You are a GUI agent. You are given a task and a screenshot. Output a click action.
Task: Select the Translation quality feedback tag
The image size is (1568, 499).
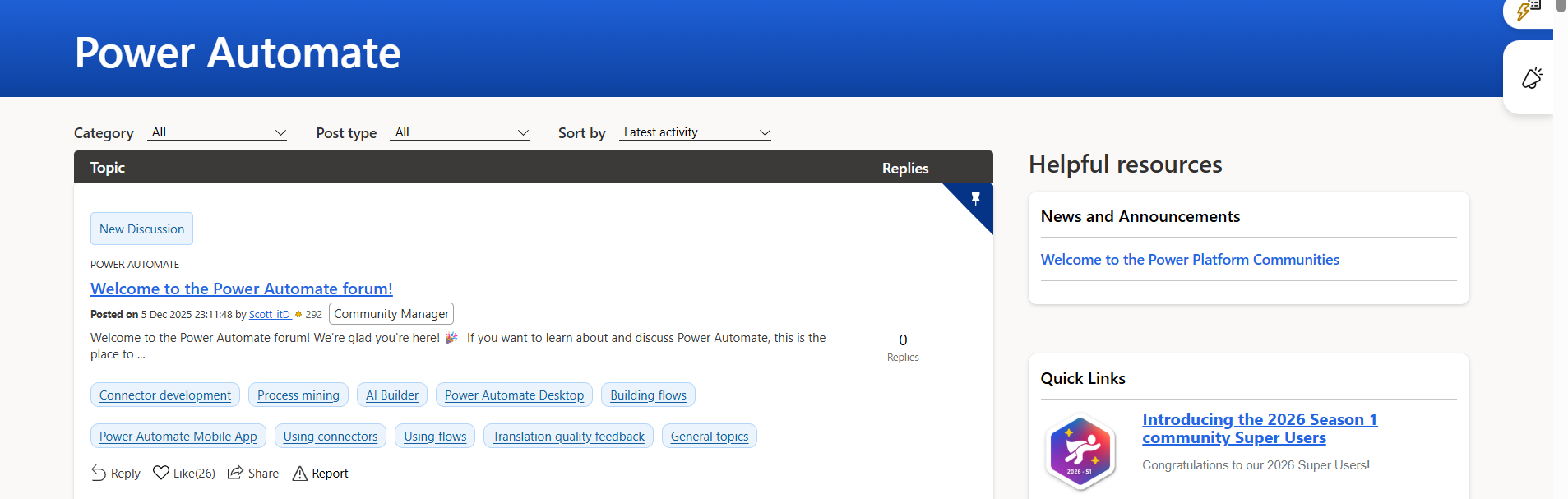tap(568, 436)
